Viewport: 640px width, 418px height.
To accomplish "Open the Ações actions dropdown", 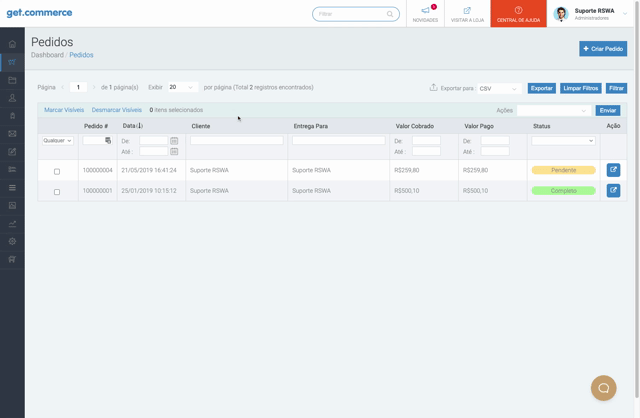I will [553, 110].
